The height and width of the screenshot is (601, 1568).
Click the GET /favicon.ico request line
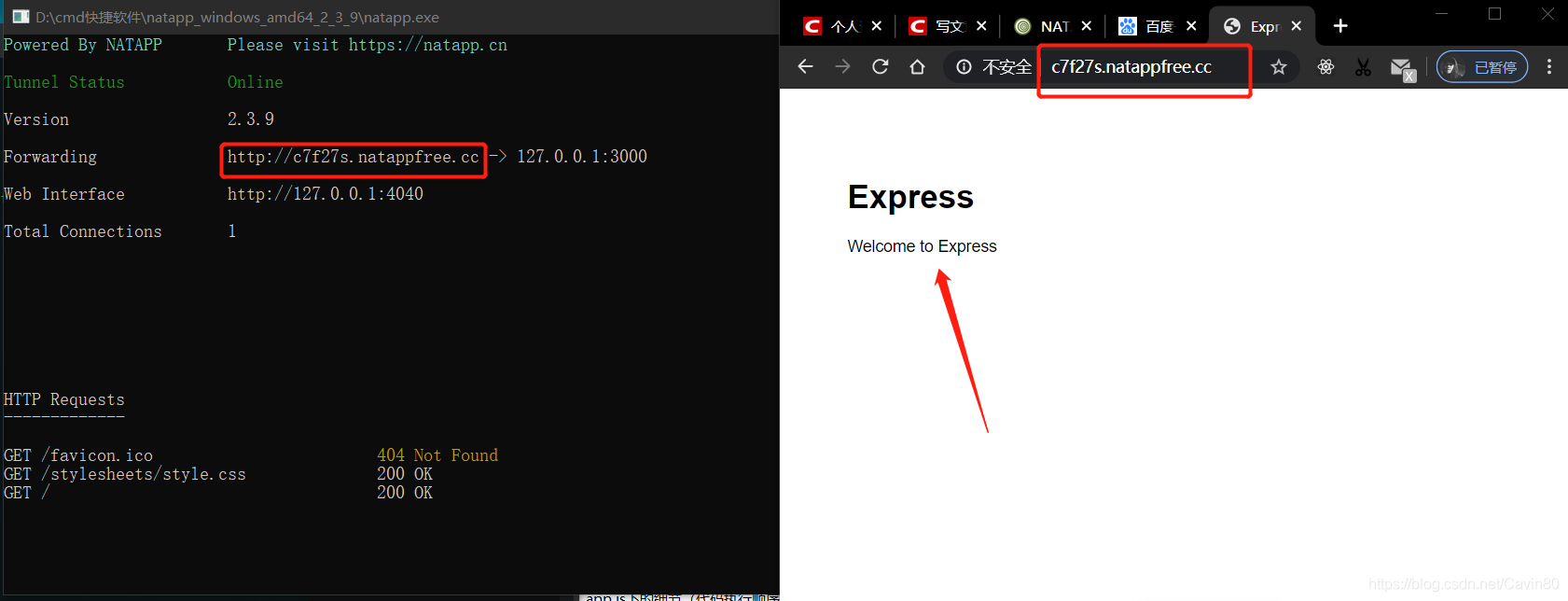[78, 455]
